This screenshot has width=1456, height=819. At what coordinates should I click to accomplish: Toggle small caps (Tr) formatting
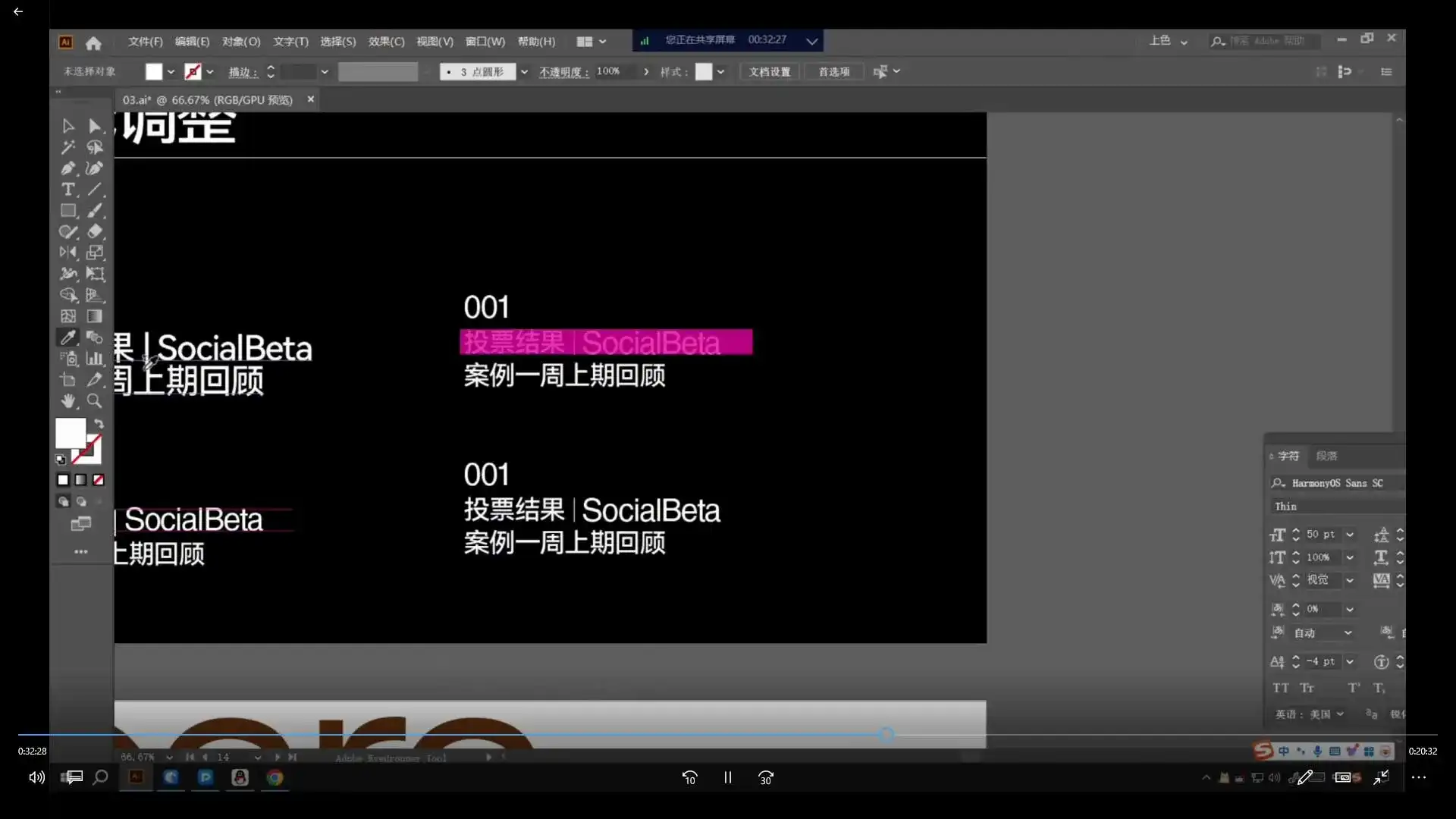[1308, 688]
